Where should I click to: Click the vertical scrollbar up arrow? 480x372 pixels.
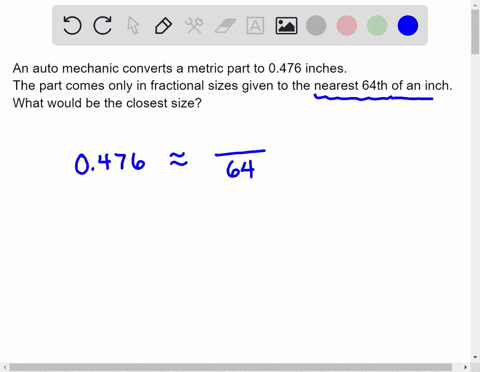click(x=475, y=4)
